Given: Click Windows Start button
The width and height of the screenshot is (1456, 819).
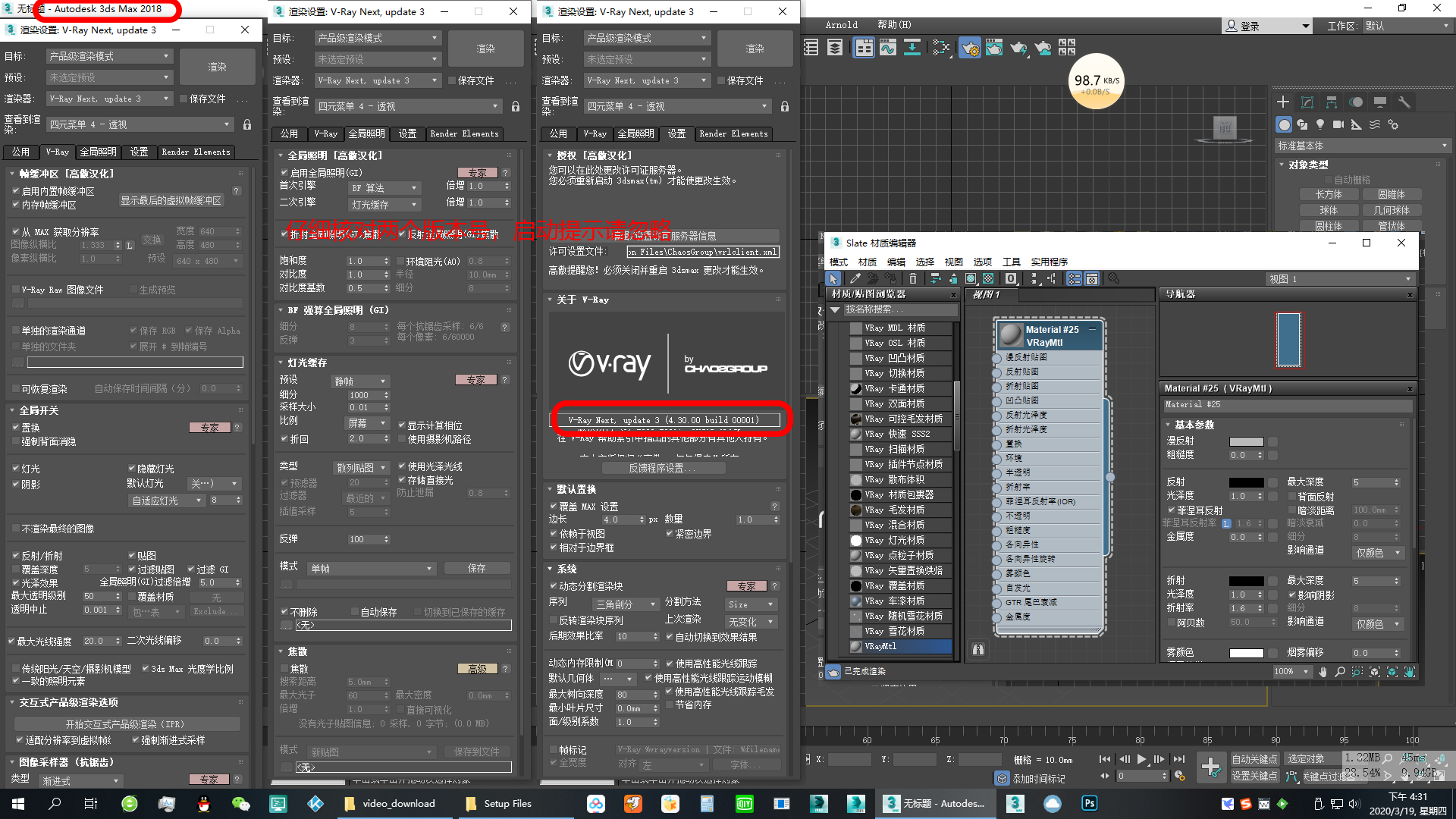Looking at the screenshot, I should (x=18, y=803).
